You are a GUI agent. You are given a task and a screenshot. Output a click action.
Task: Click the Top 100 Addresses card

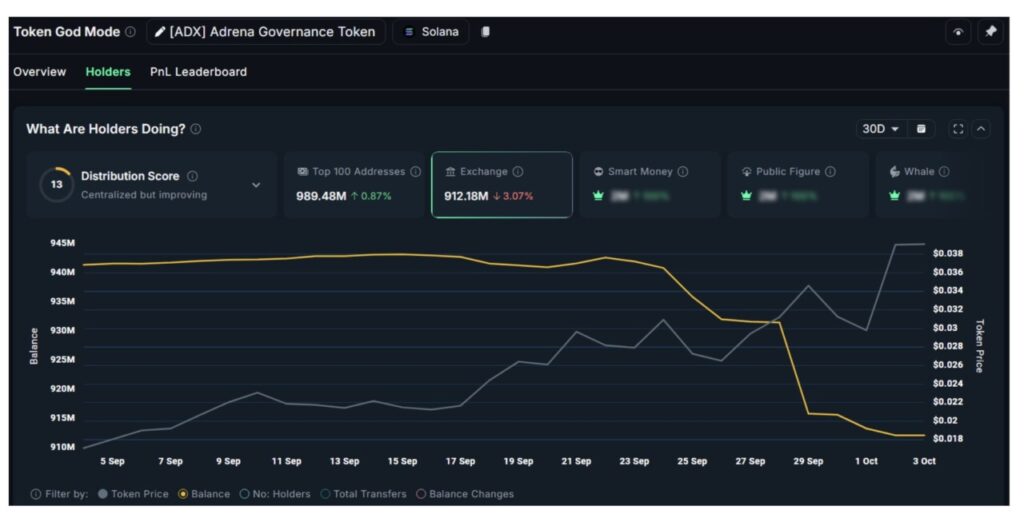pos(354,184)
